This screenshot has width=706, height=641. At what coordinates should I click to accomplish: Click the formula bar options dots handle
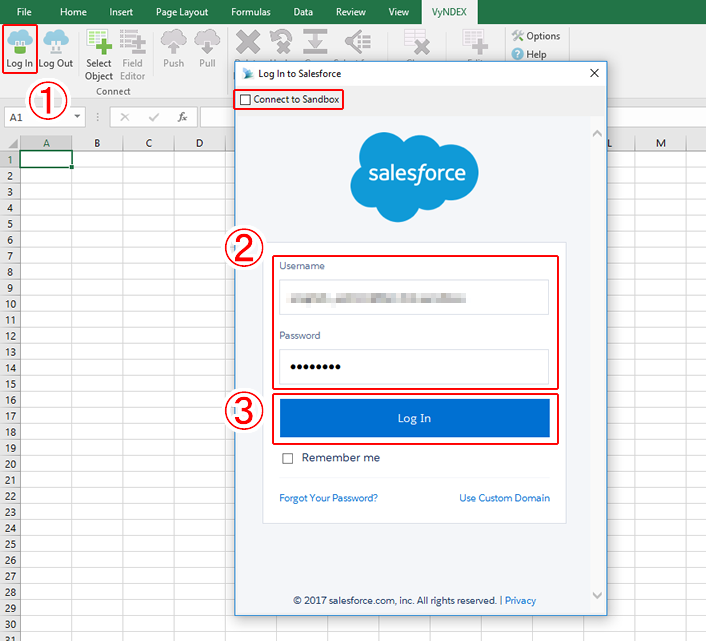tap(98, 117)
